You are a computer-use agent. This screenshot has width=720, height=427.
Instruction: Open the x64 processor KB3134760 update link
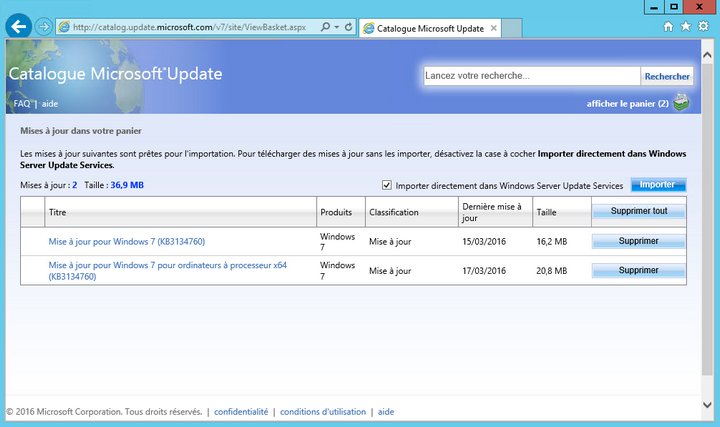pos(168,270)
